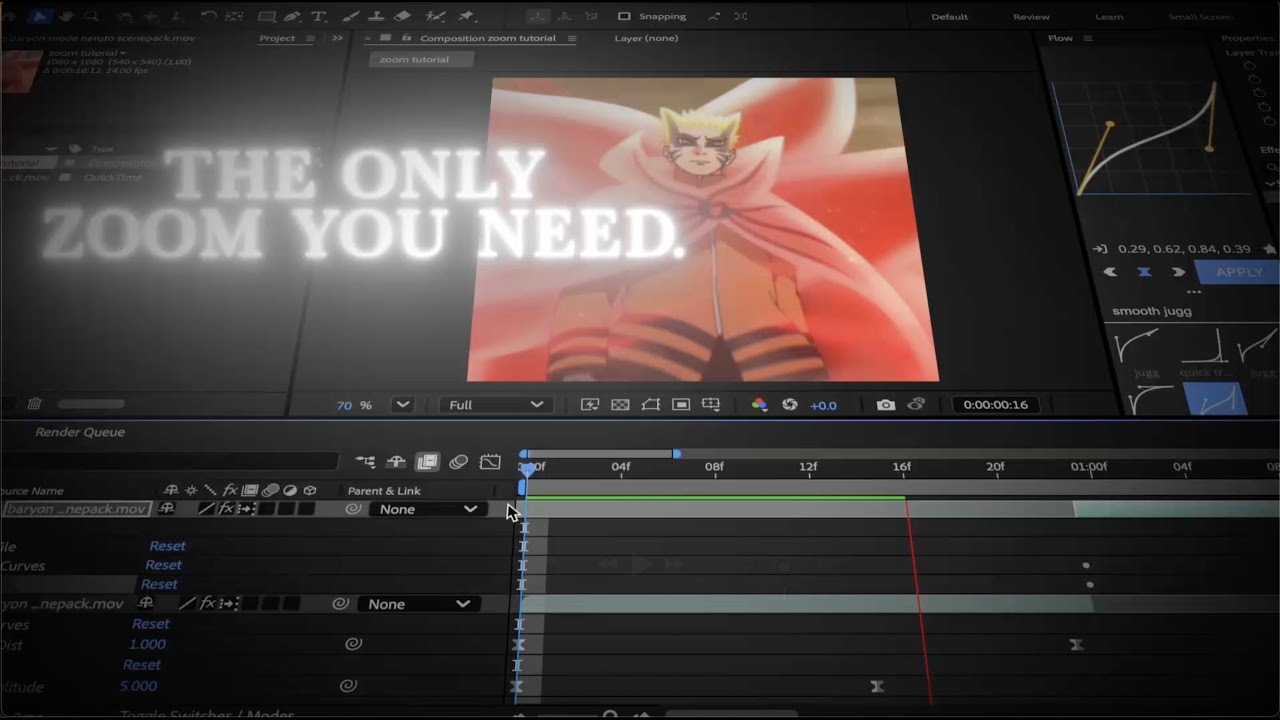
Task: Click the 0:00:00:16 preview time
Action: click(995, 405)
